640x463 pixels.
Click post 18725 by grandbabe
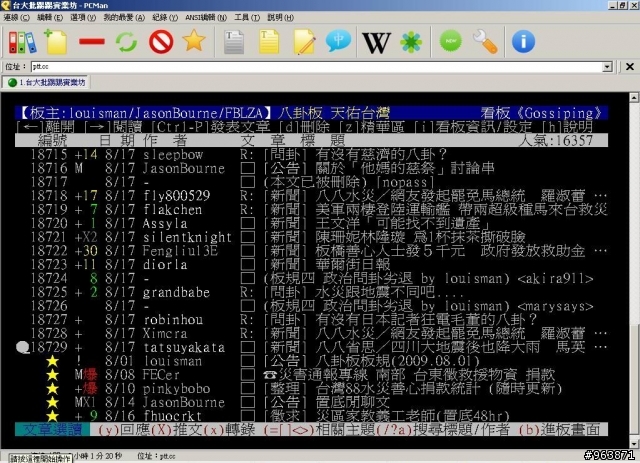click(x=311, y=292)
